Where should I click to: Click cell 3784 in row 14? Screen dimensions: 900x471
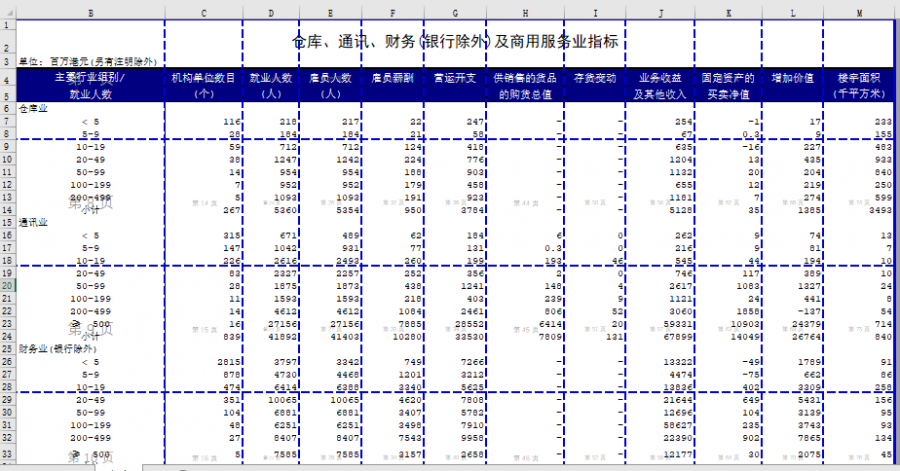point(472,210)
